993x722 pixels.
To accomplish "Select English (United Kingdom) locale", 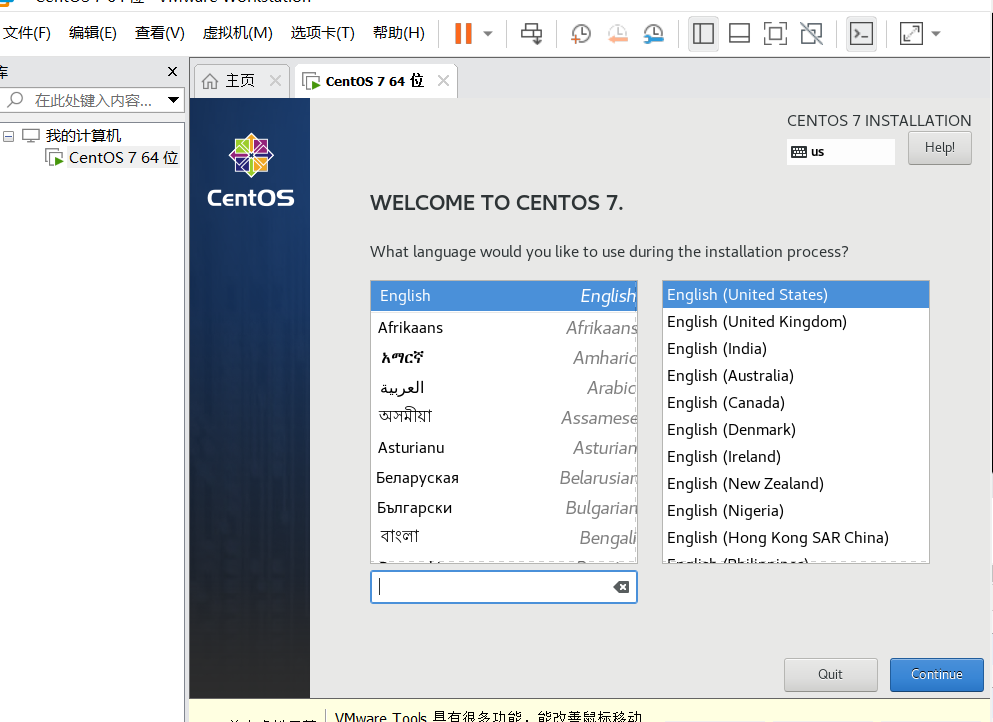I will pyautogui.click(x=795, y=322).
